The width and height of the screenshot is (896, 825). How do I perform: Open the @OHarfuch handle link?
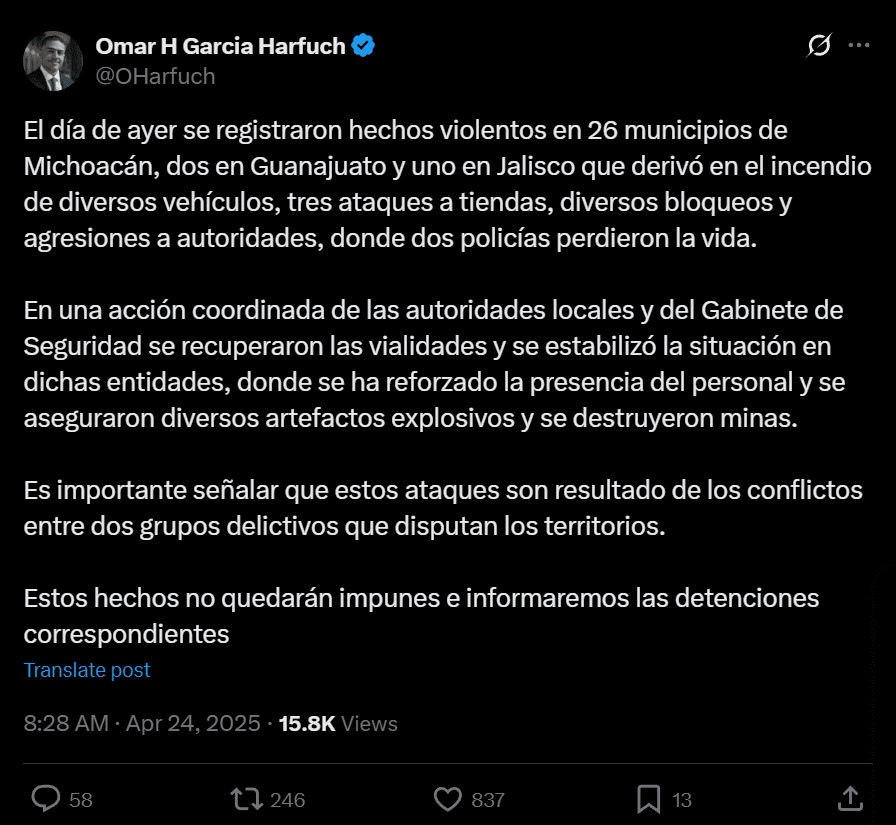tap(155, 76)
